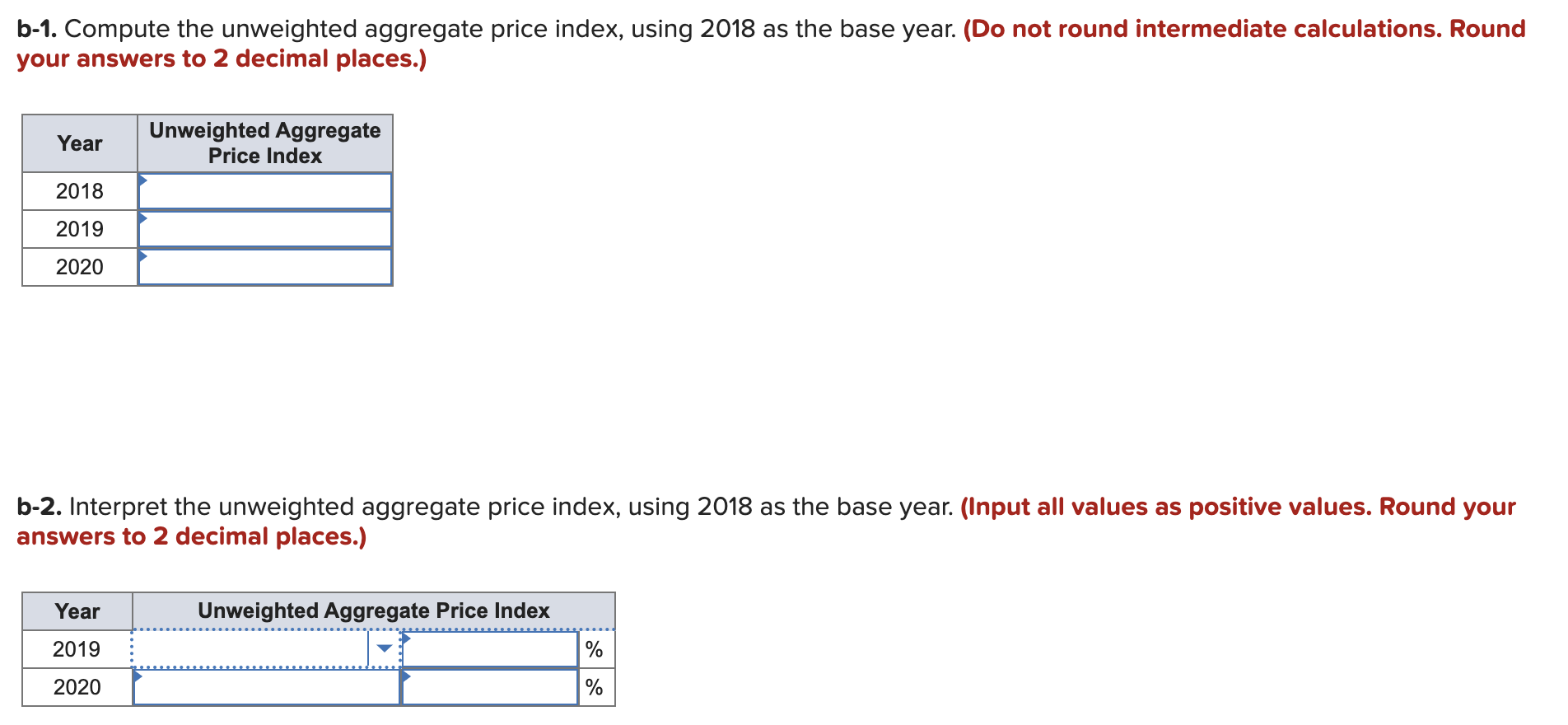Viewport: 1568px width, 725px height.
Task: Select the Unweighted Aggregate Price Index header
Action: pyautogui.click(x=264, y=143)
